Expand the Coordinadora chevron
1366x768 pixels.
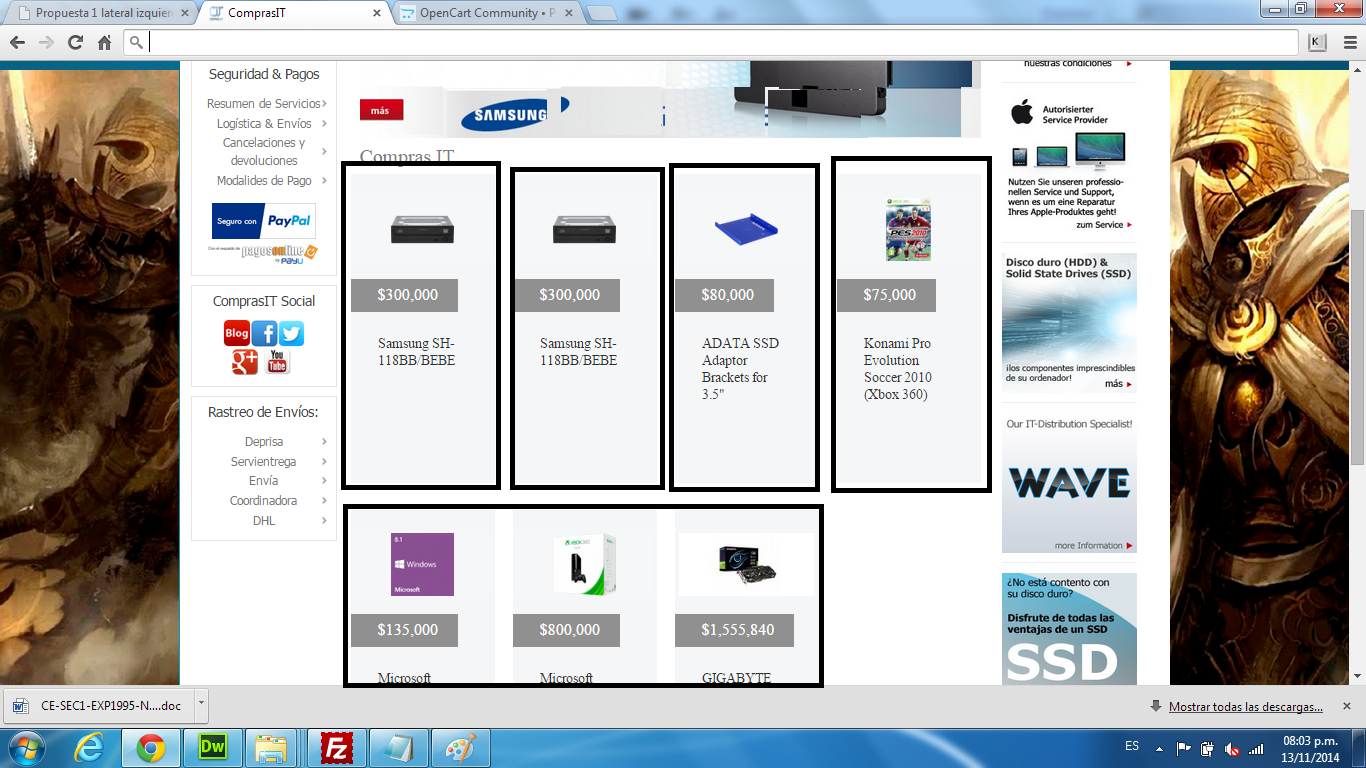[324, 501]
